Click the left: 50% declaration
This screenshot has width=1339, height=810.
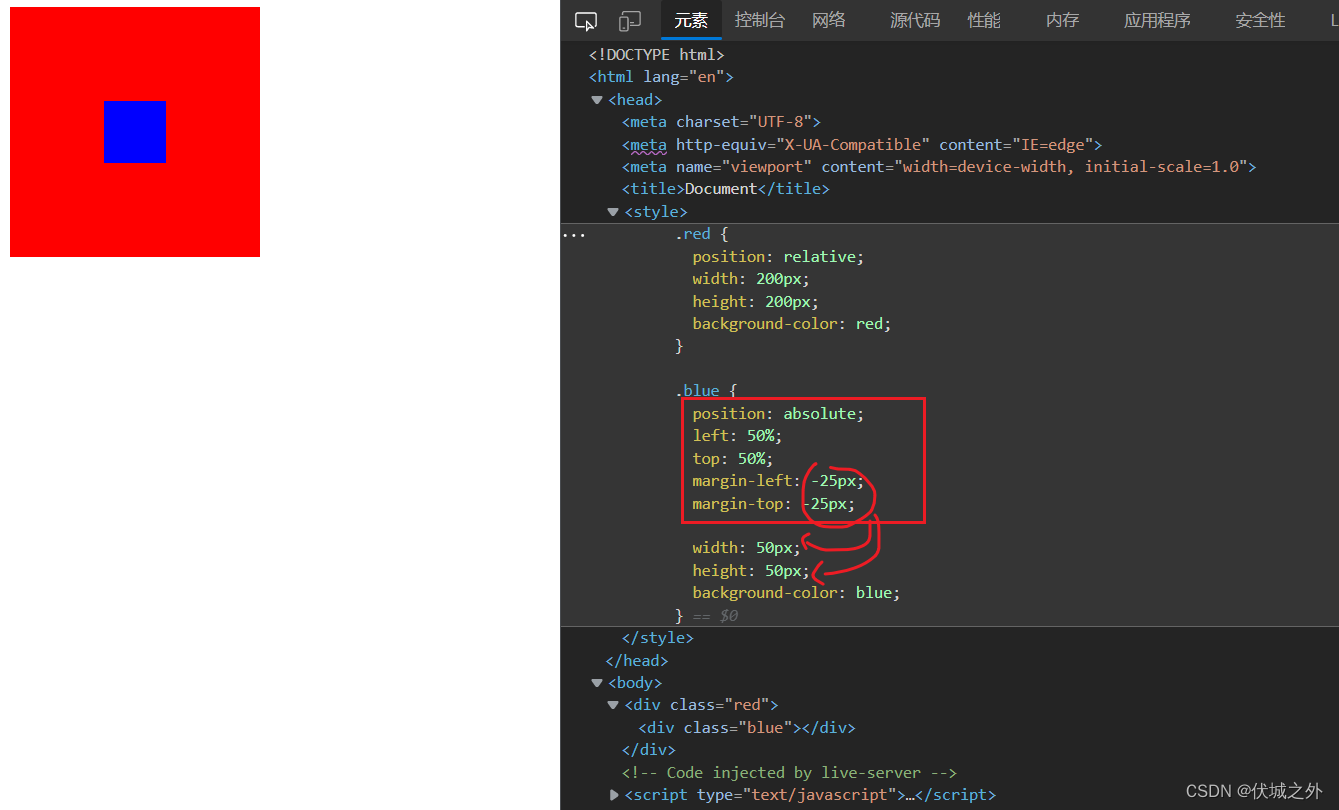pos(738,436)
